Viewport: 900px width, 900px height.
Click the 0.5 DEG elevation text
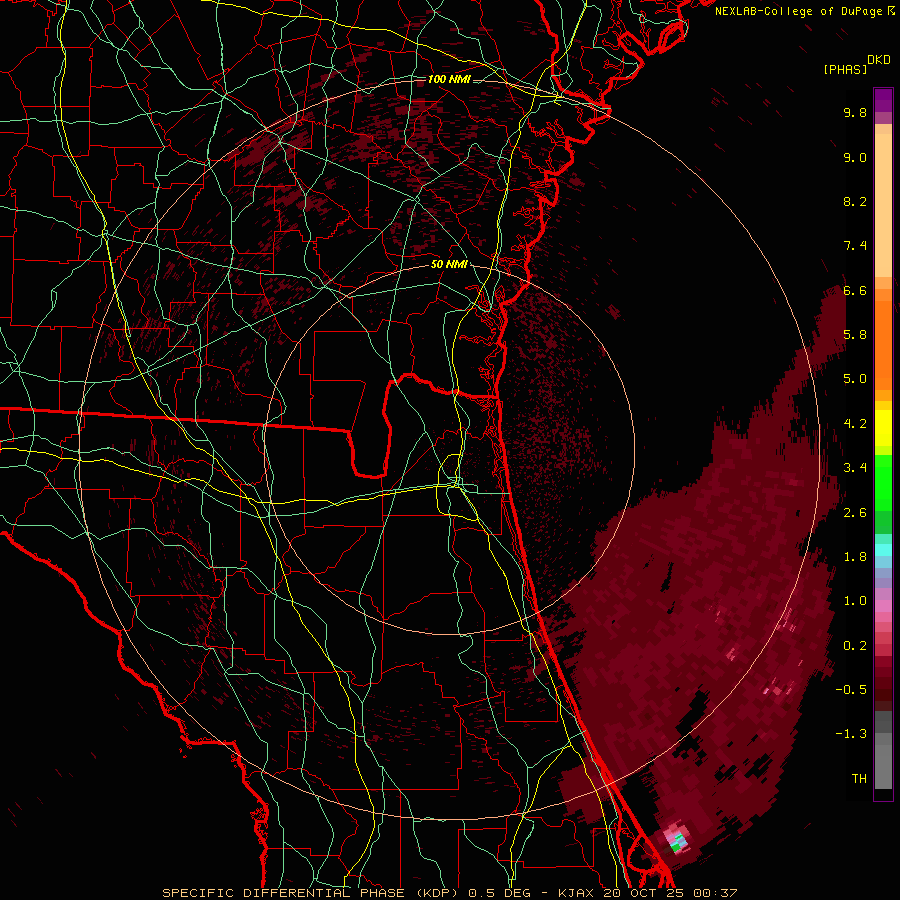point(501,893)
